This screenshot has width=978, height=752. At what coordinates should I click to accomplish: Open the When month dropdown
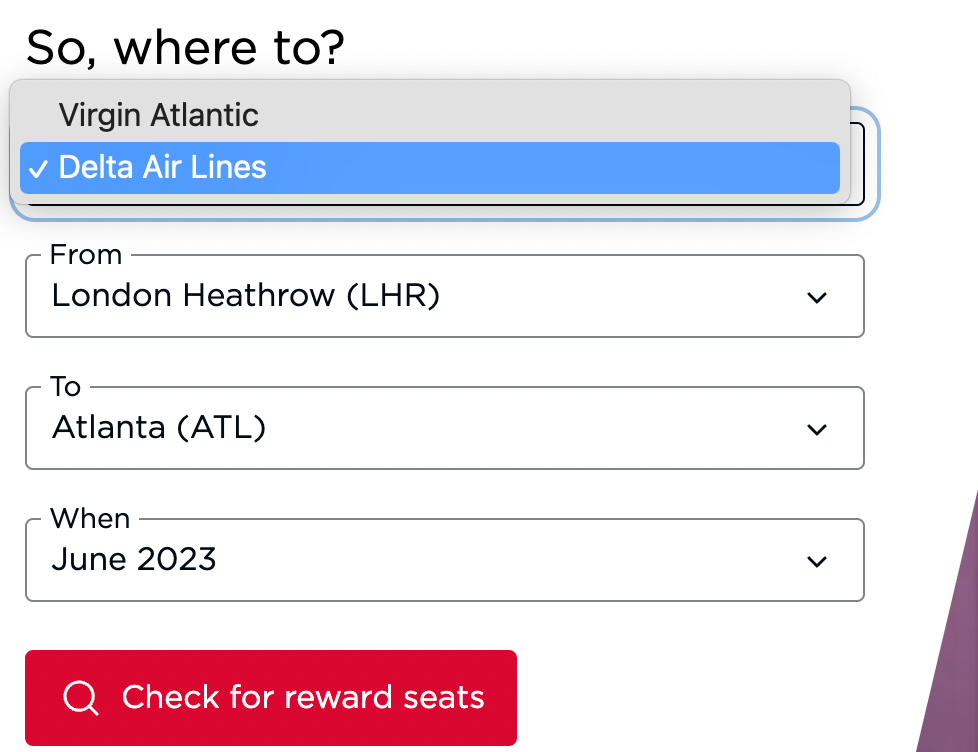point(445,560)
